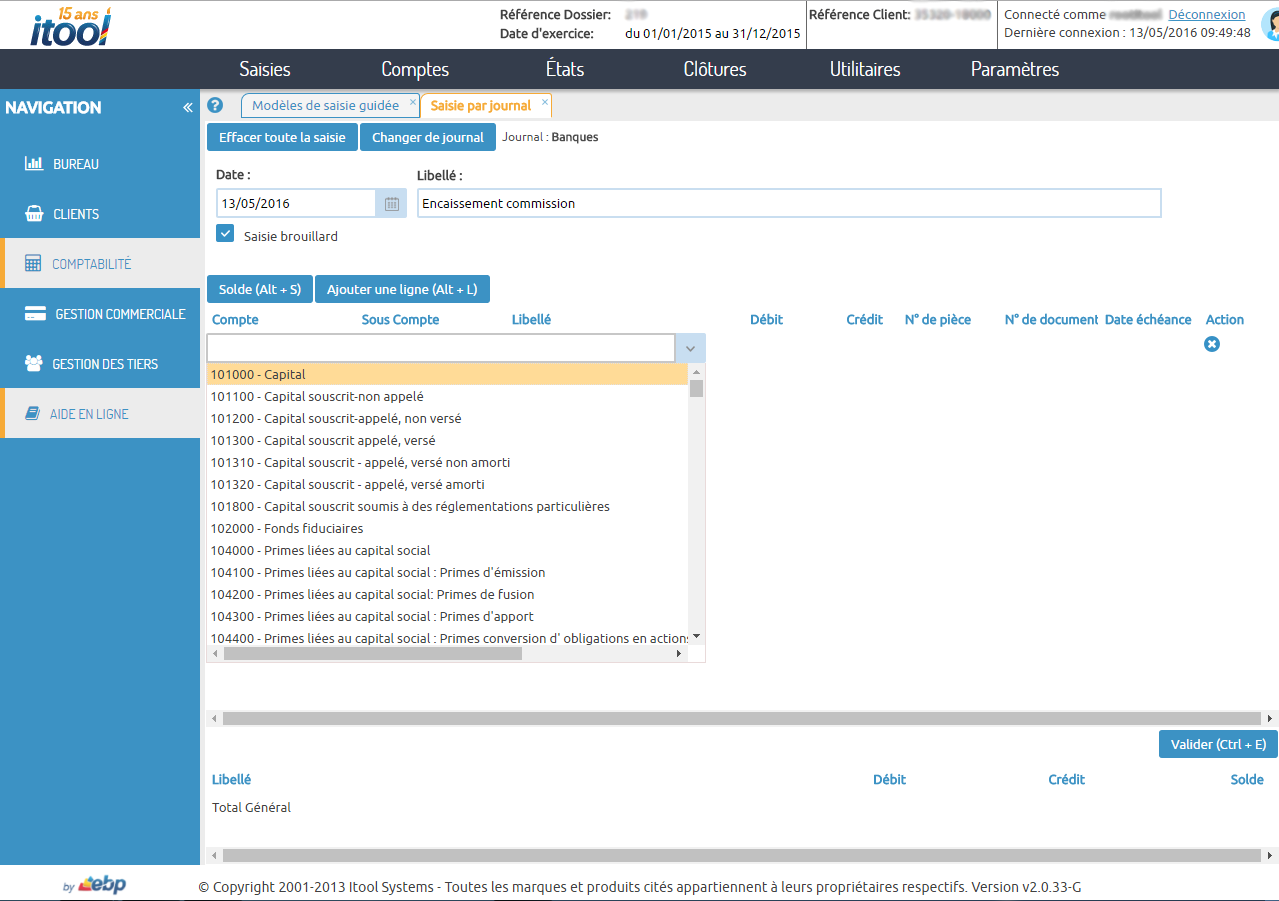This screenshot has width=1279, height=901.
Task: Click into the Libellé text field
Action: click(788, 203)
